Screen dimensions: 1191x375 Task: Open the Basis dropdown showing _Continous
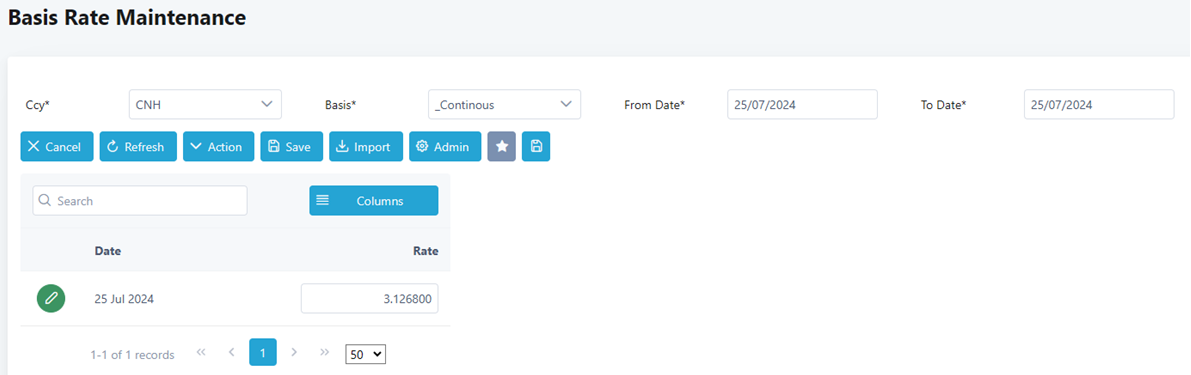[504, 105]
